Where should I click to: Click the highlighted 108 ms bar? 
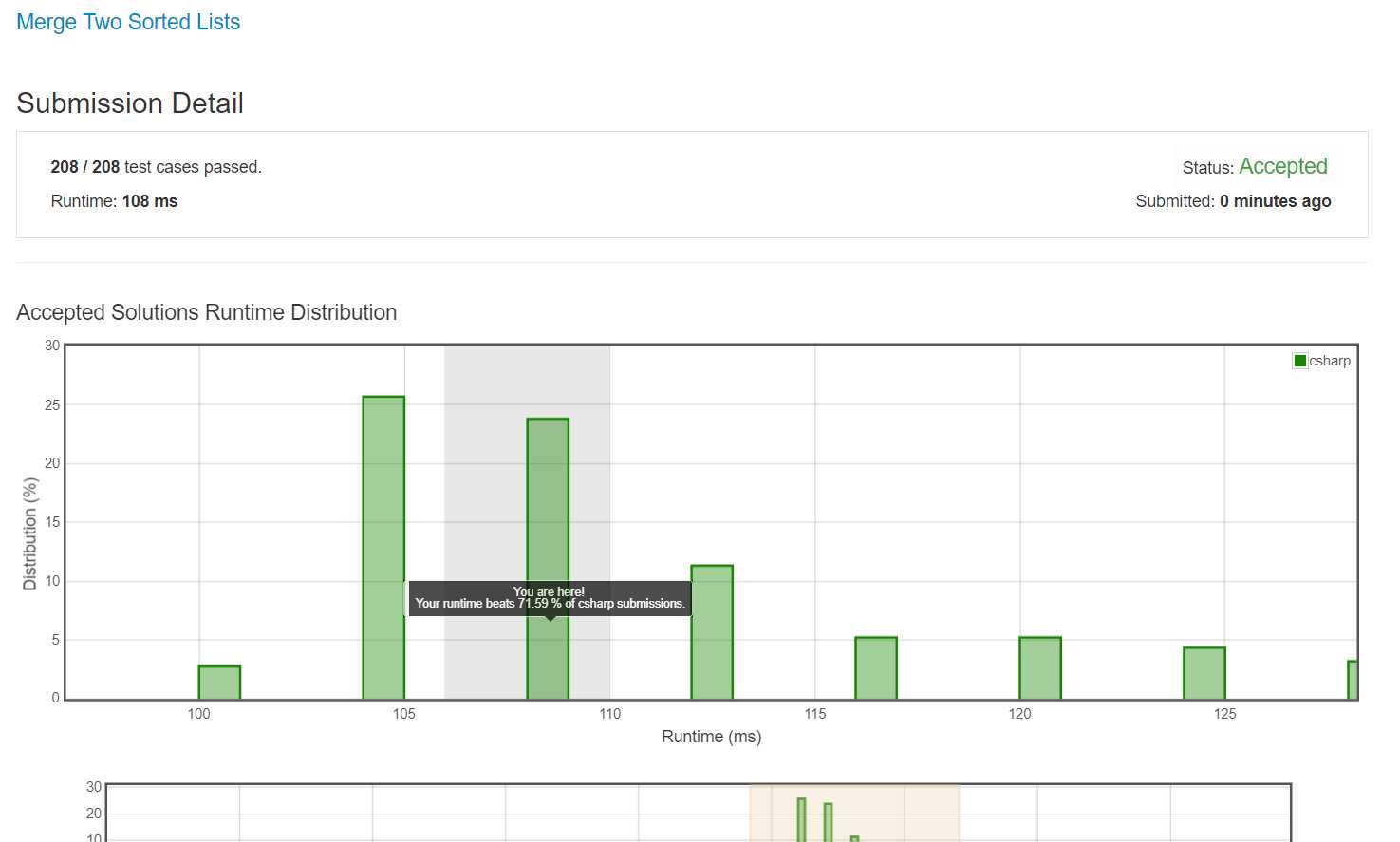548,559
